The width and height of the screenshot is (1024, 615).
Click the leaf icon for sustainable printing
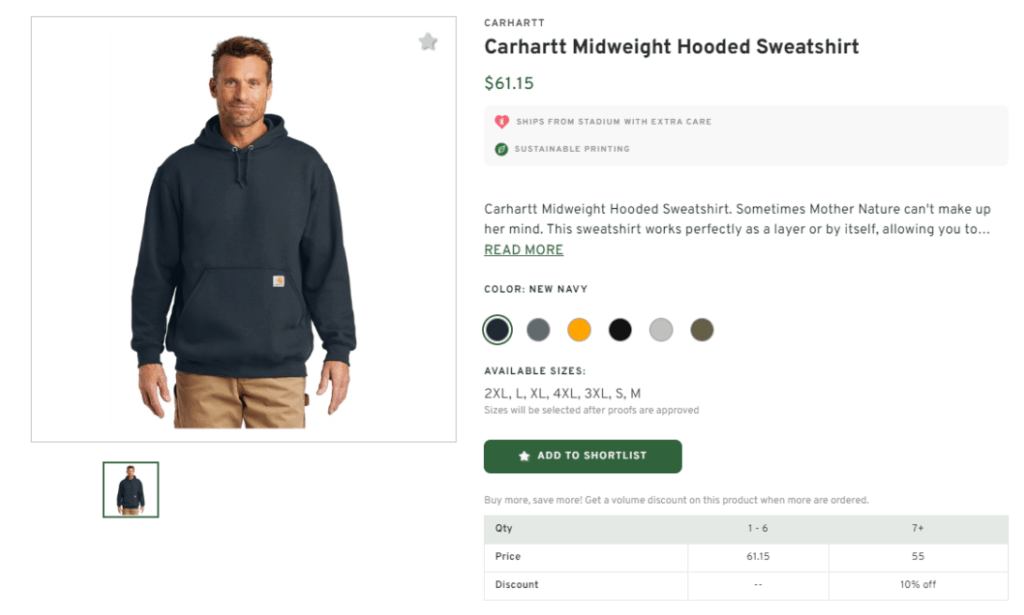click(x=501, y=149)
